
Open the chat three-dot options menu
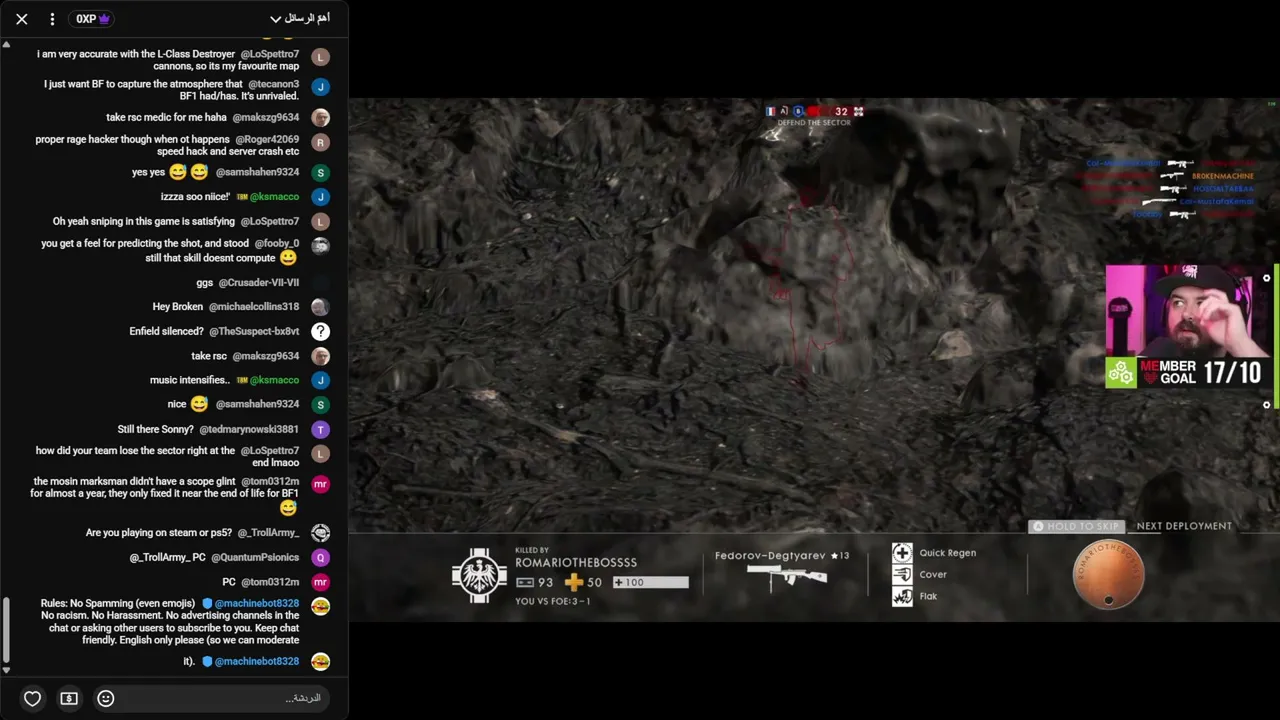[x=52, y=19]
